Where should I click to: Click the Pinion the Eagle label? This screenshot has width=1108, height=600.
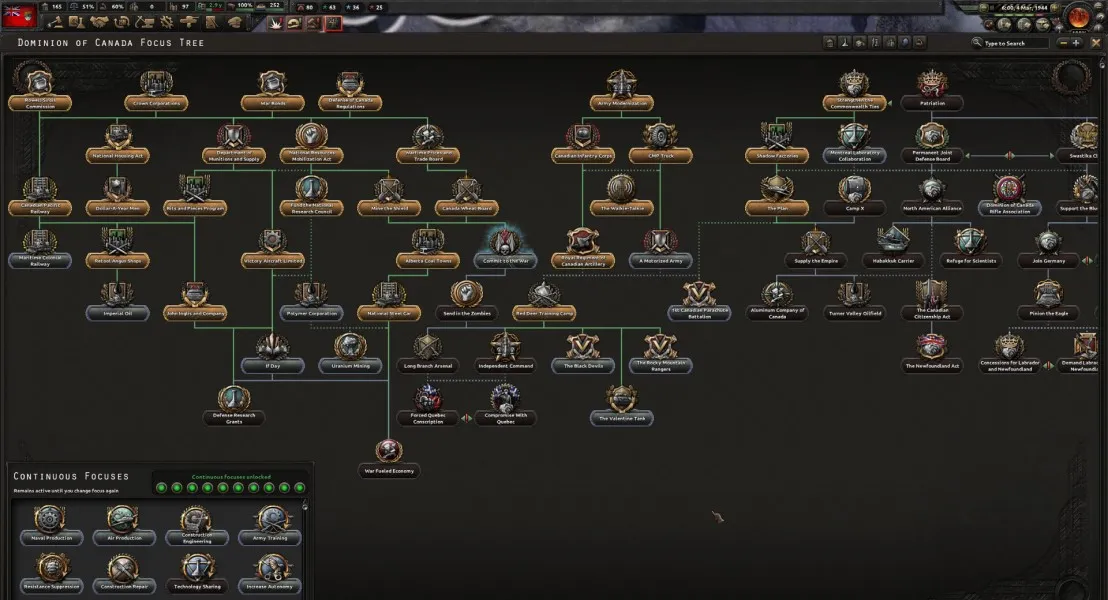1049,313
